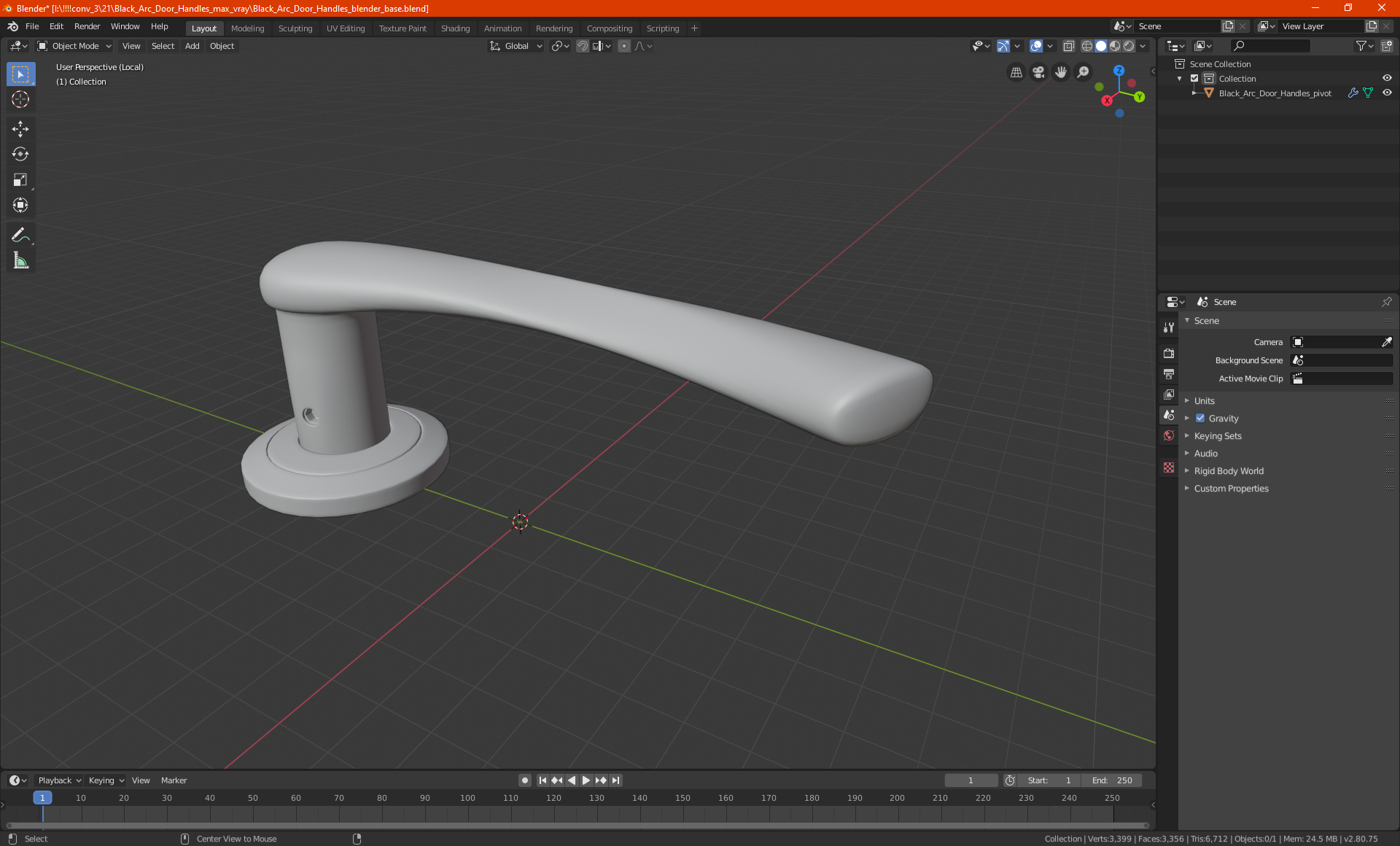Open the Output properties tab
This screenshot has width=1400, height=846.
click(1169, 374)
